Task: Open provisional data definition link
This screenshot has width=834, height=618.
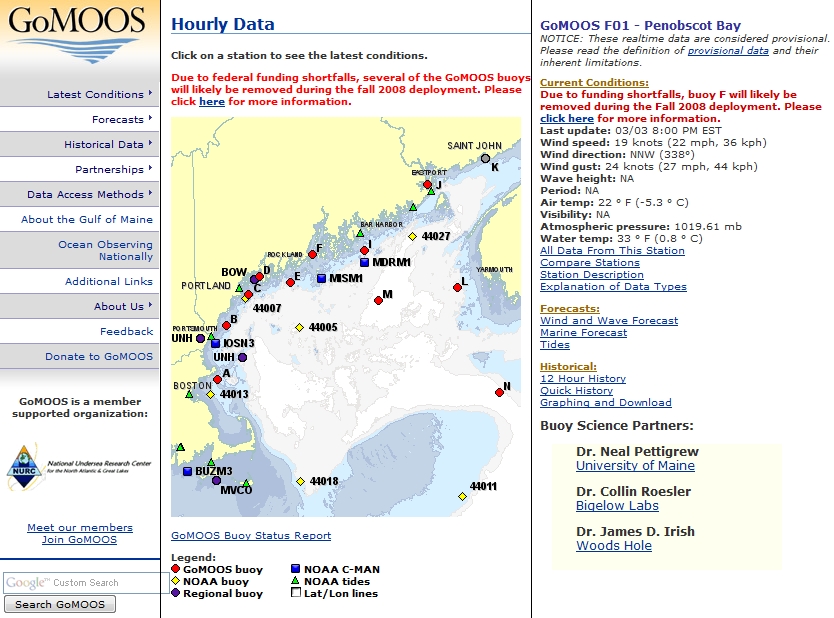Action: pyautogui.click(x=728, y=51)
